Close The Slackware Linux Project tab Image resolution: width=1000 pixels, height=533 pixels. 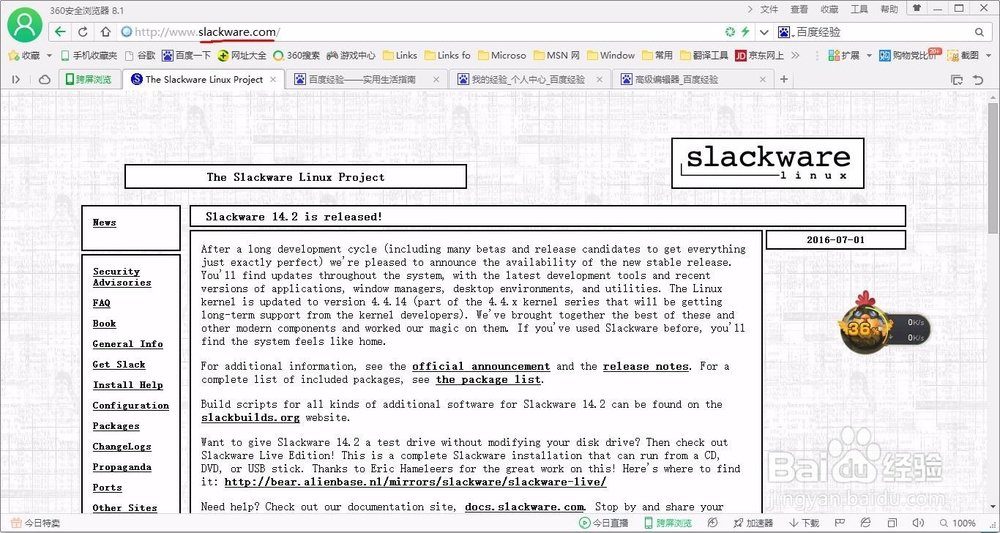coord(273,80)
